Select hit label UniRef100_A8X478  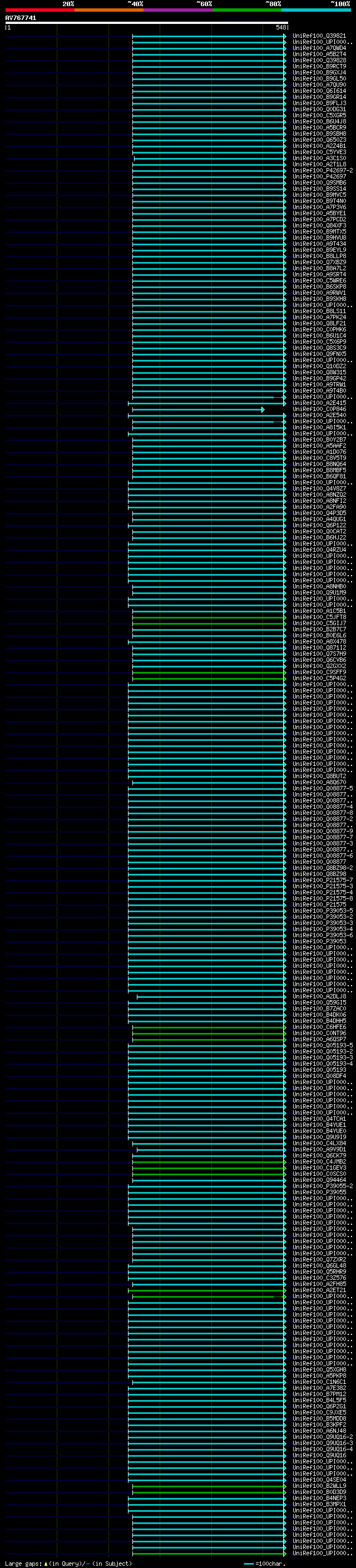[x=319, y=641]
